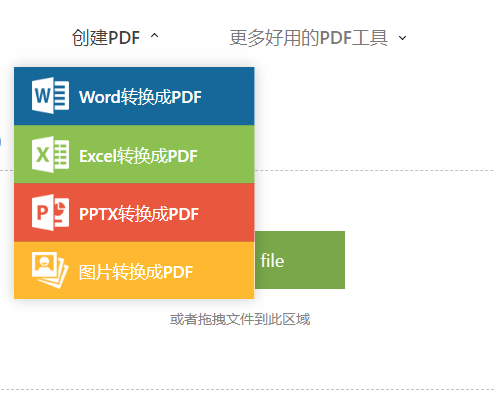The height and width of the screenshot is (407, 495).
Task: Click the Word document icon
Action: click(50, 95)
